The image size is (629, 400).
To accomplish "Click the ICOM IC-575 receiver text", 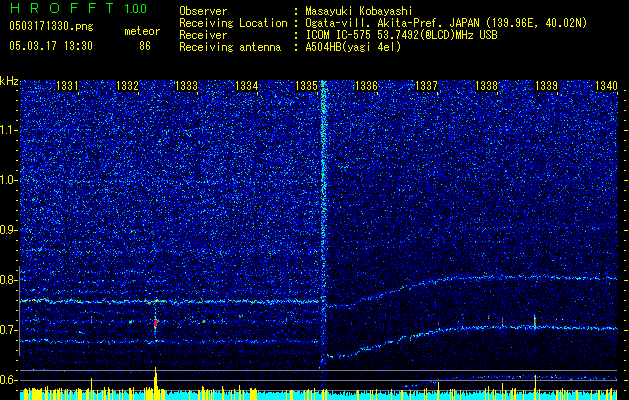I will 401,35.
